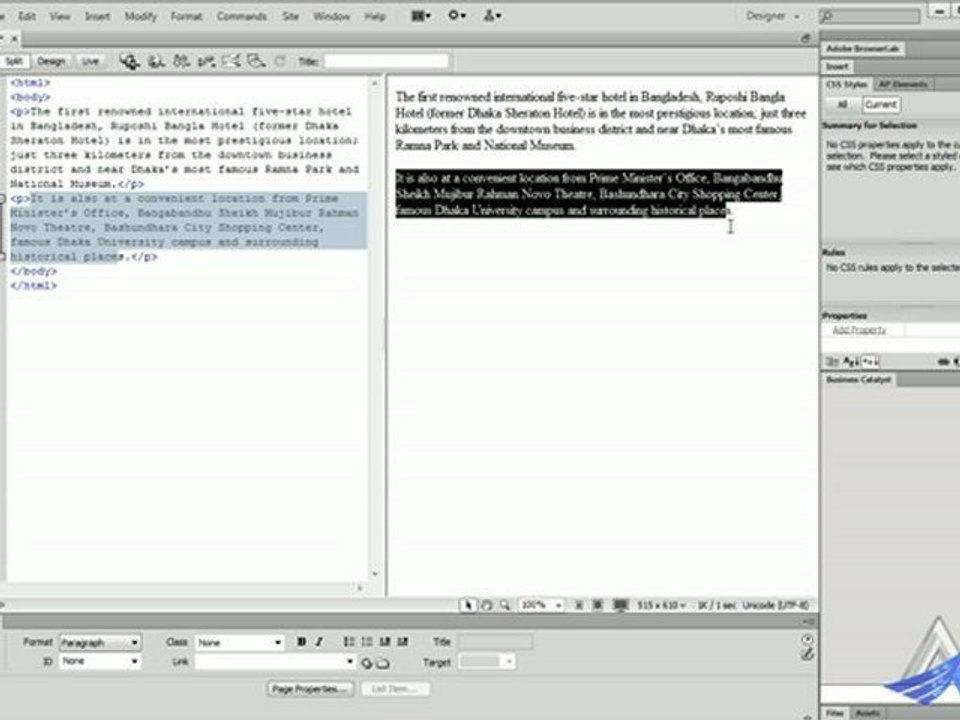Select the pointer Select tool in status bar
Image resolution: width=960 pixels, height=720 pixels.
pyautogui.click(x=468, y=606)
